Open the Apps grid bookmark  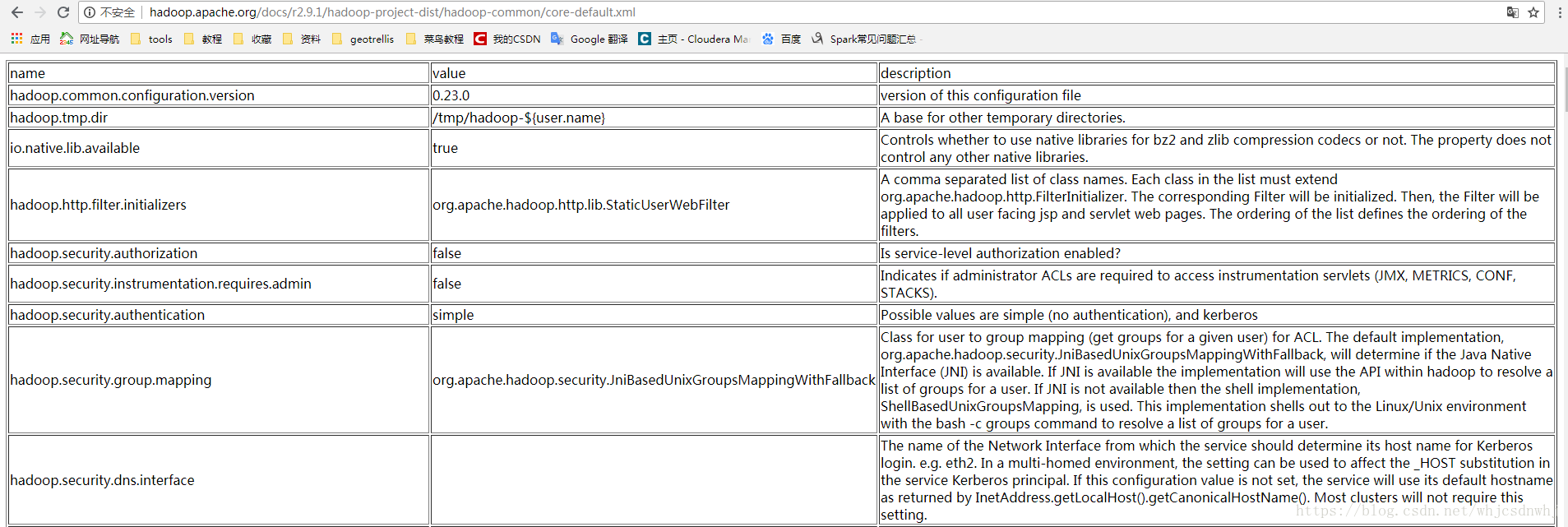[x=30, y=39]
